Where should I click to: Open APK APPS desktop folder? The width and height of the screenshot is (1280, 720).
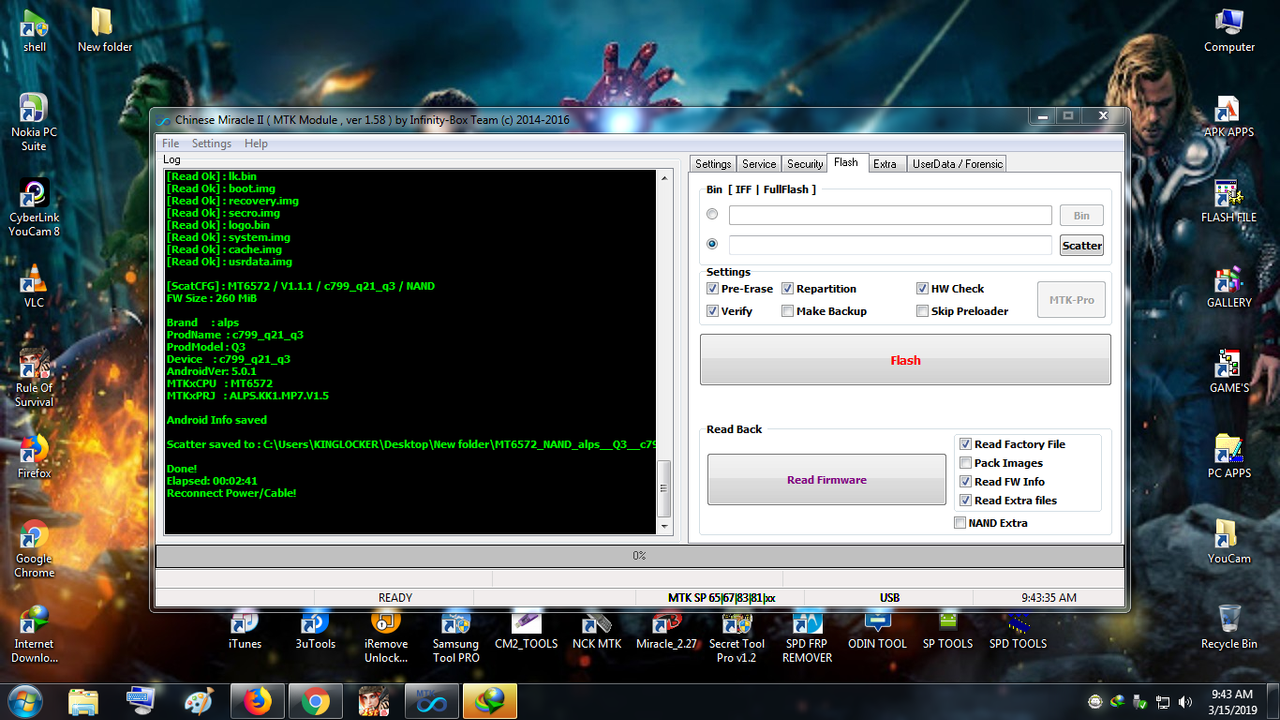[1229, 116]
